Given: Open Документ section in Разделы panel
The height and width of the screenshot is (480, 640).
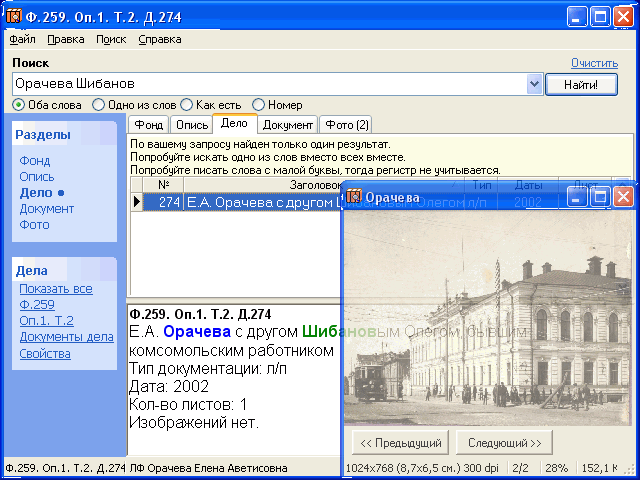Looking at the screenshot, I should [47, 209].
